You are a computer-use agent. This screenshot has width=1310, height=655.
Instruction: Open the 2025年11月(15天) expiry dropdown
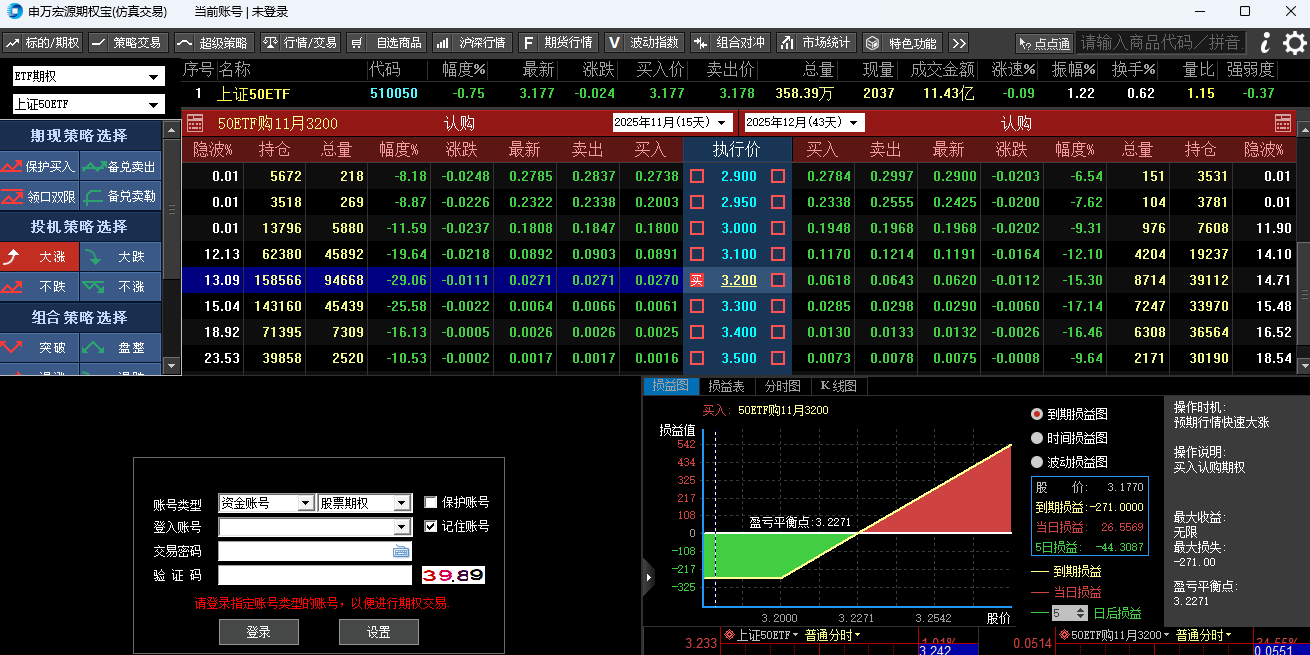(673, 123)
